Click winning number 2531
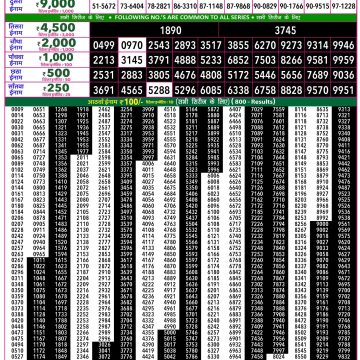 pos(104,75)
